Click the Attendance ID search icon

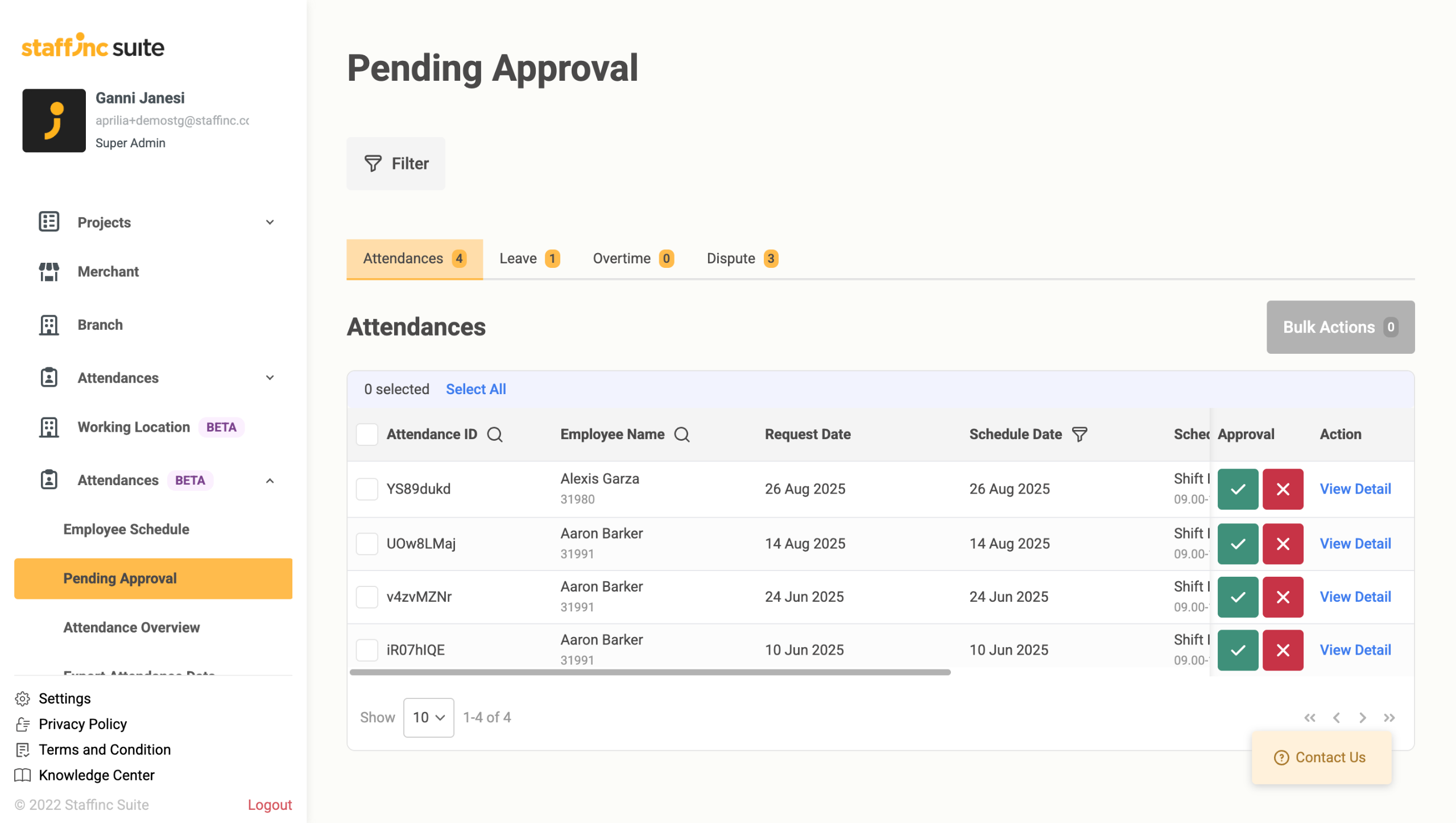pos(495,435)
